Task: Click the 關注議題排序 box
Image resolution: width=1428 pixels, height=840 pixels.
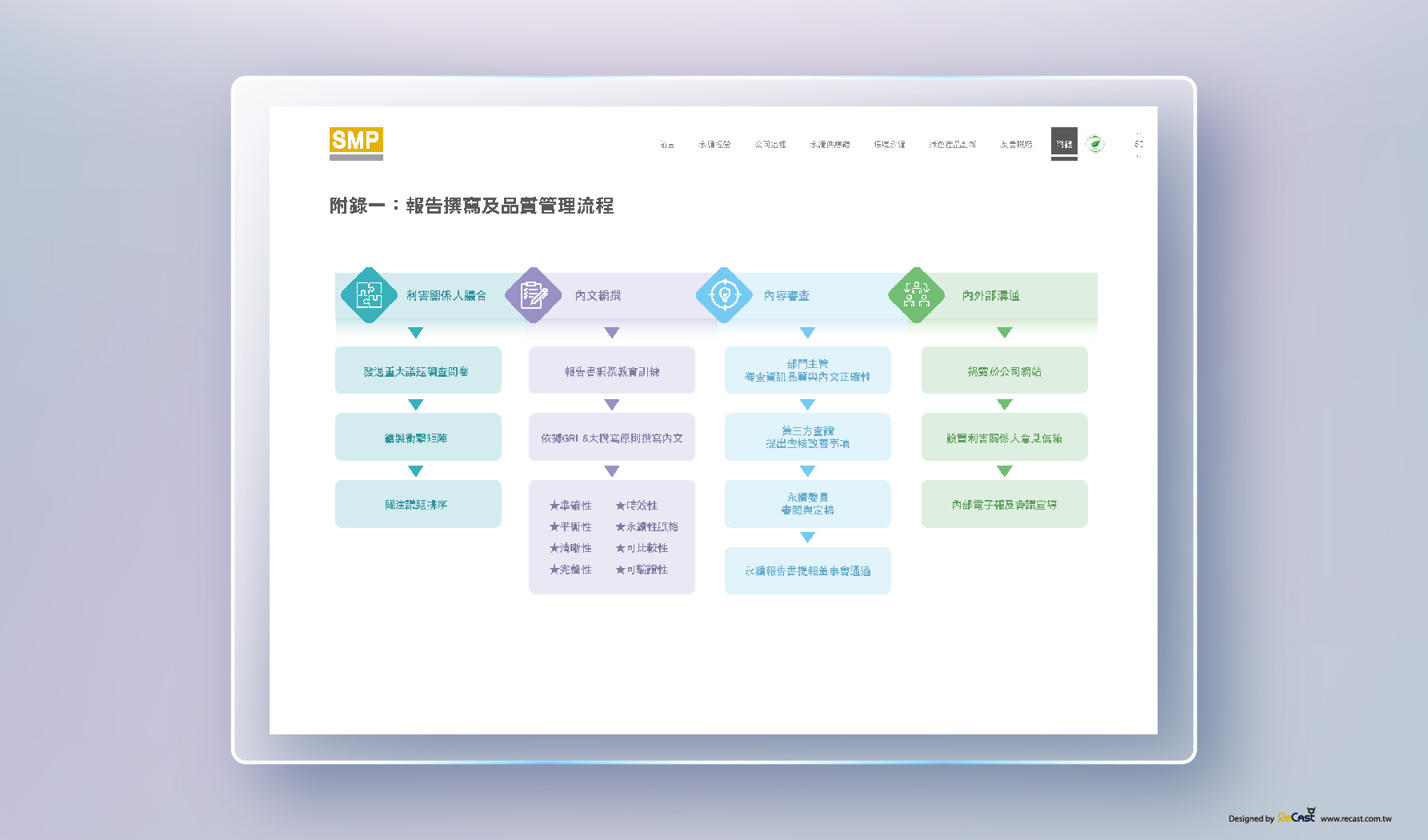Action: tap(418, 504)
